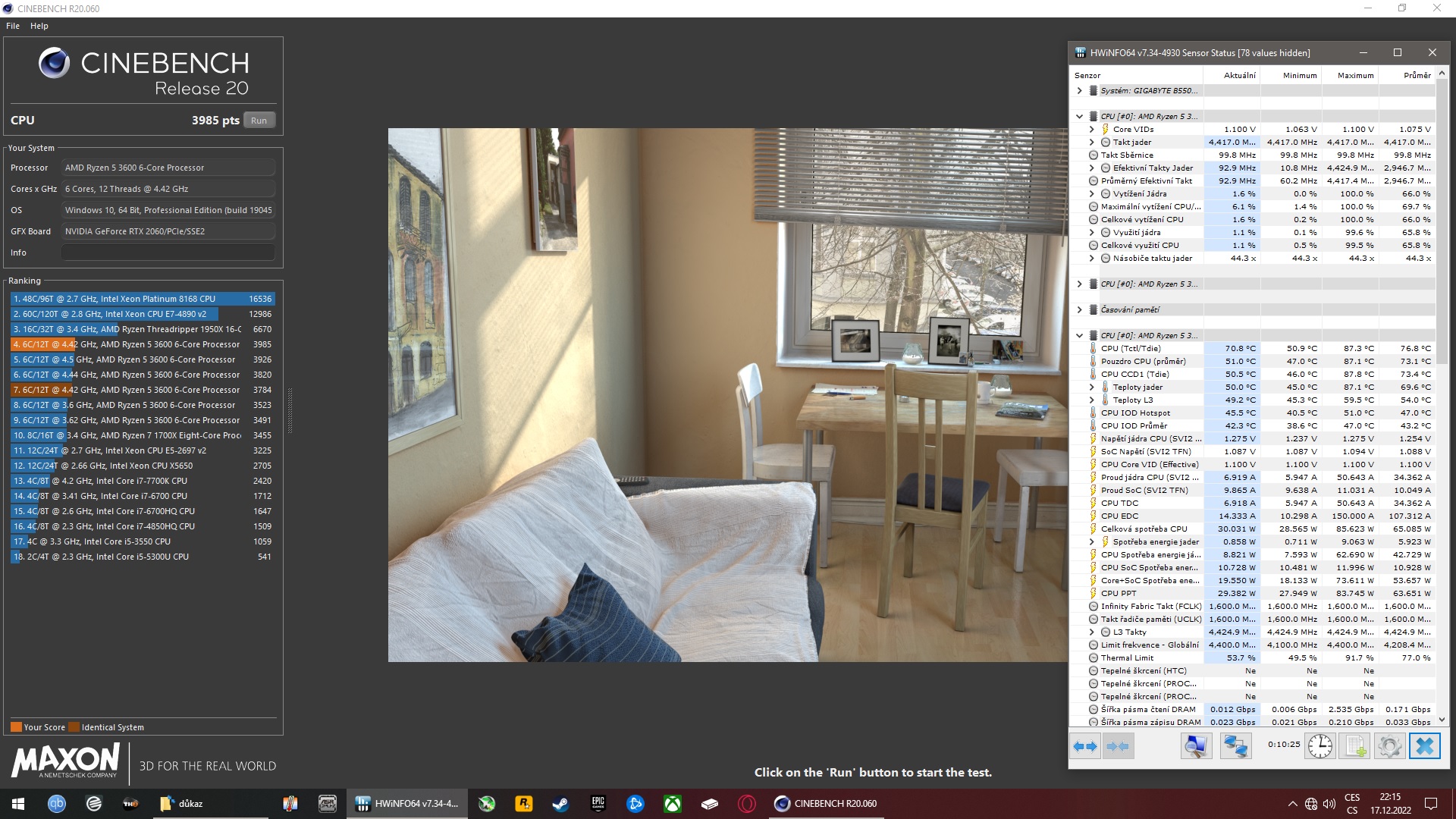This screenshot has height=819, width=1456.
Task: Select ranking row 13 Intel Core i7-7700K
Action: pos(143,482)
